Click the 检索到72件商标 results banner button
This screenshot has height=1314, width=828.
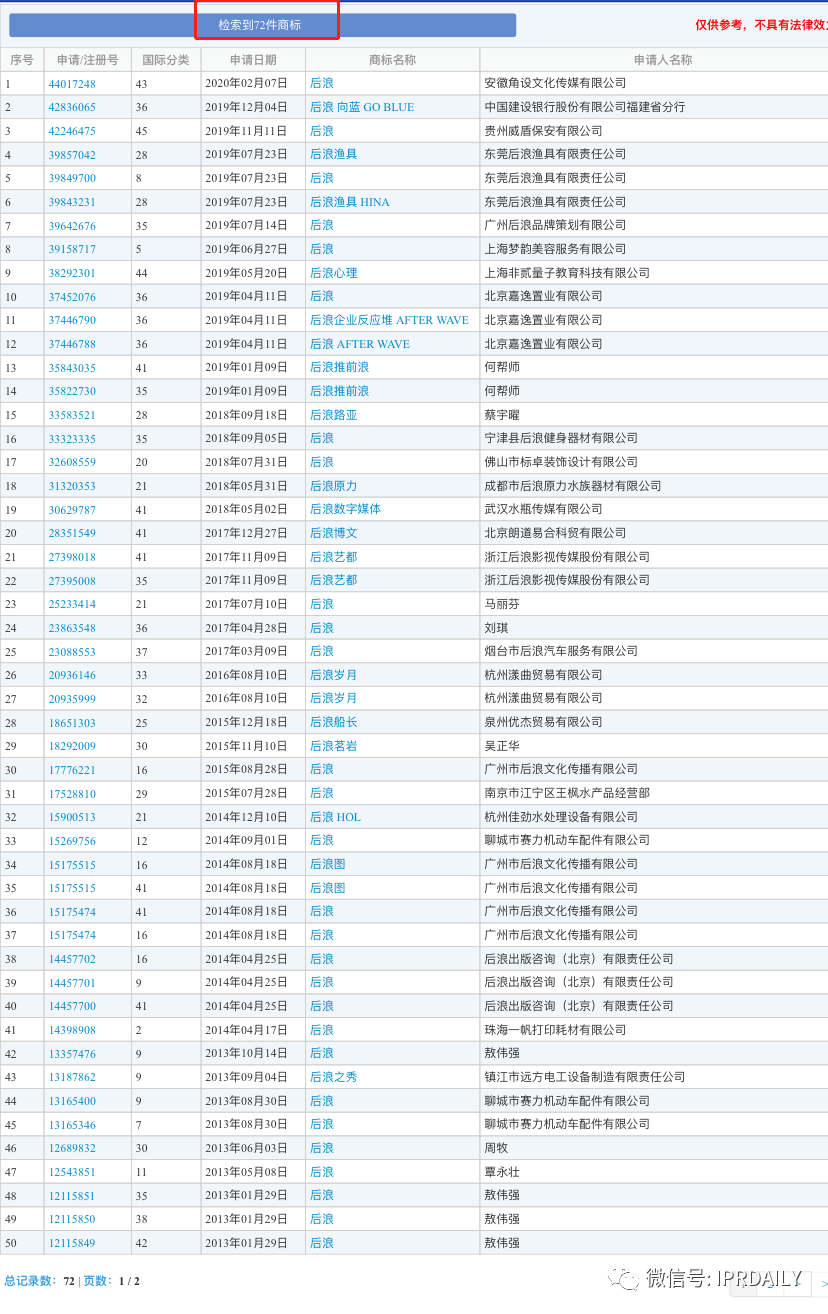click(x=262, y=25)
